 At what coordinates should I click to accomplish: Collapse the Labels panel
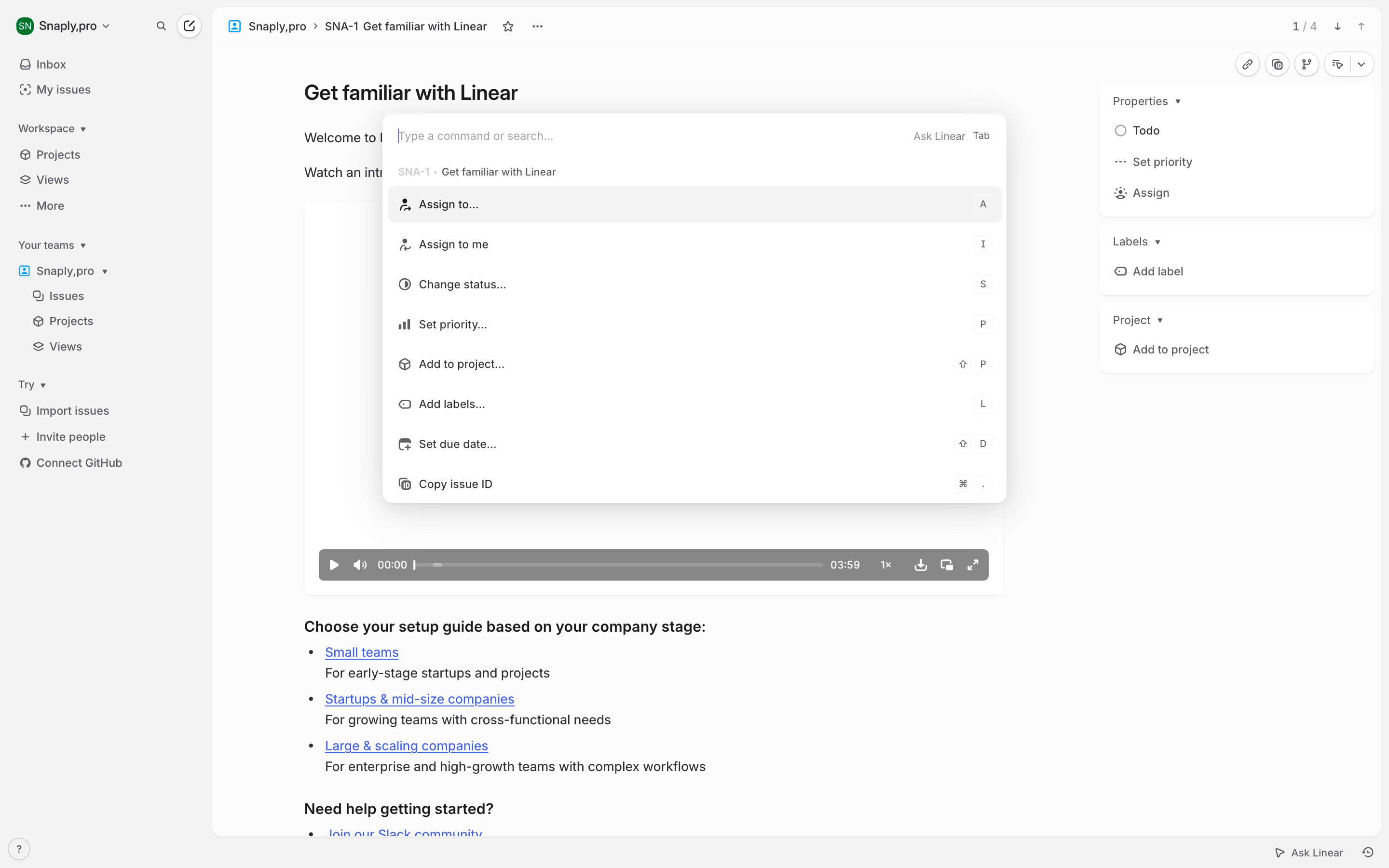[x=1136, y=242]
